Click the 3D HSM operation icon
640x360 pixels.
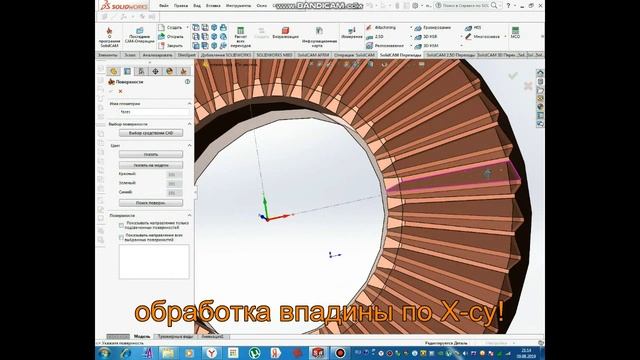[418, 46]
